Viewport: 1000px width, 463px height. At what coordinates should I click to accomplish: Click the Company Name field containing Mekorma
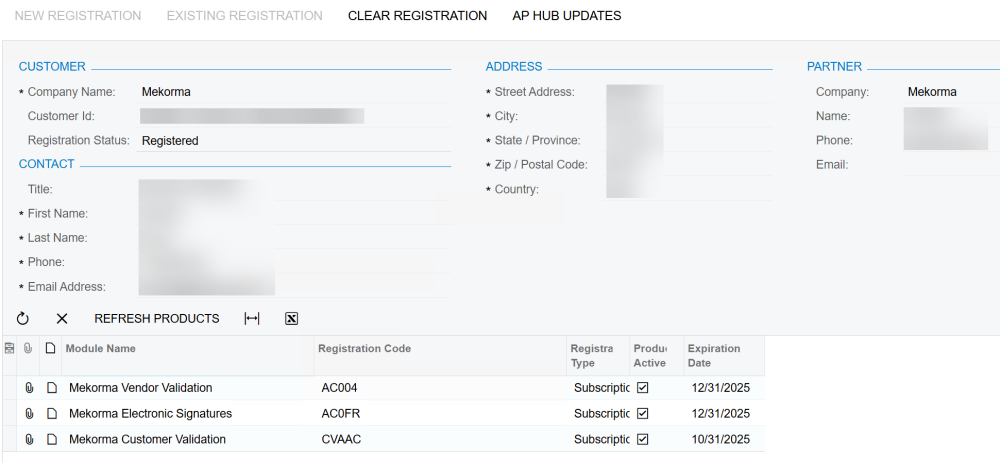point(294,92)
